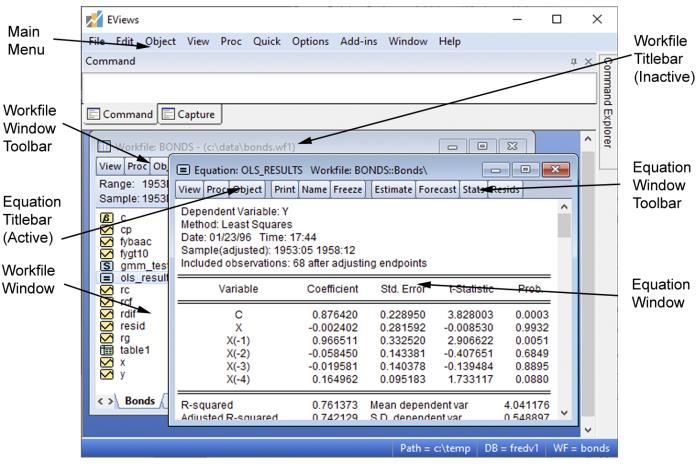Click View in the equation window toolbar
Viewport: 696px width, 470px height.
click(190, 190)
